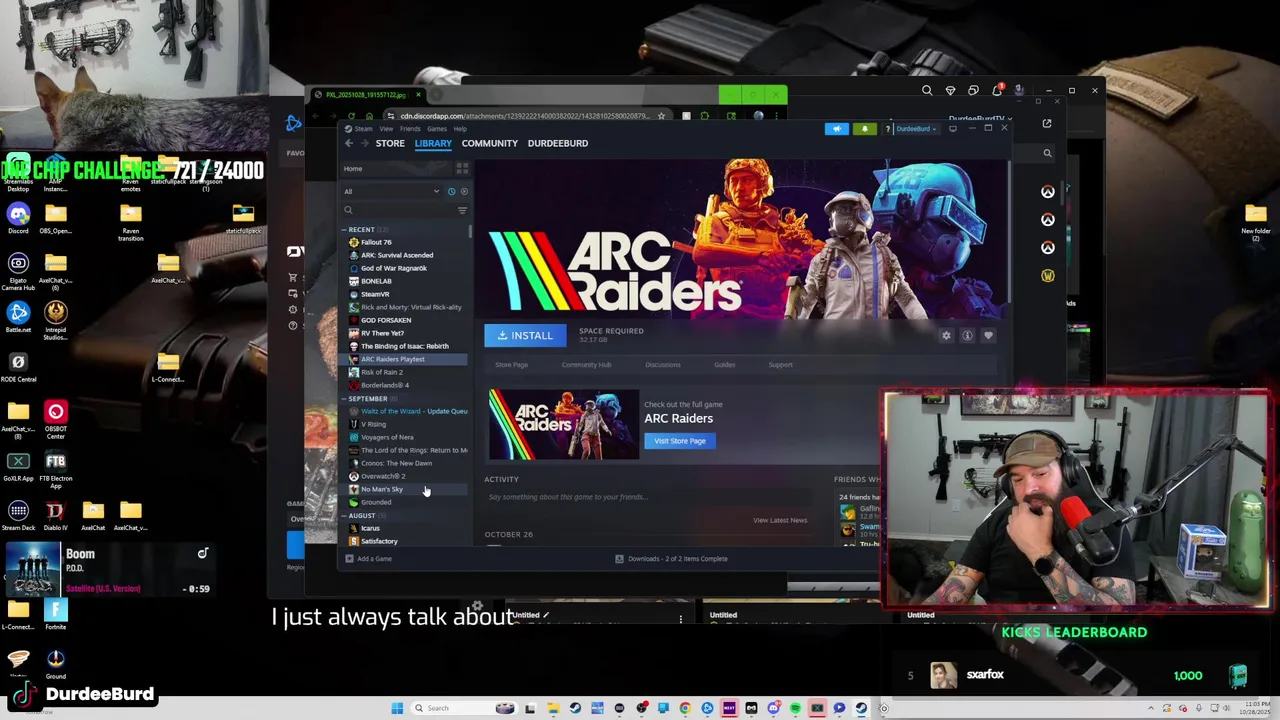Open Downloads status at bottom bar

click(671, 559)
